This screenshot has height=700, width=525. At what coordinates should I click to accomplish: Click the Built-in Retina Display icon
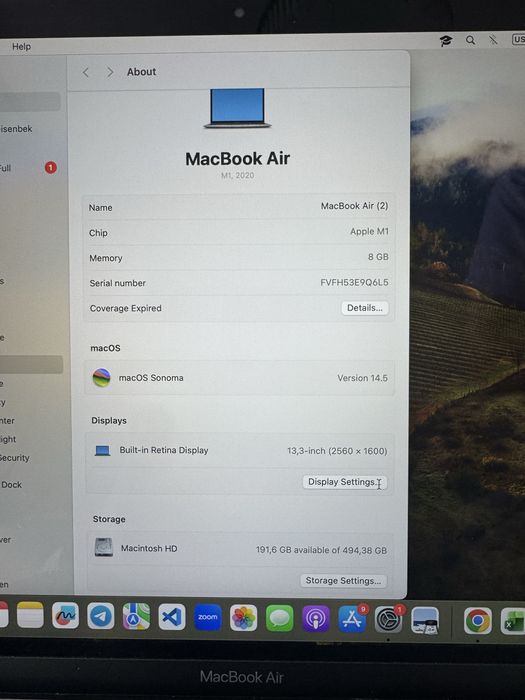102,450
